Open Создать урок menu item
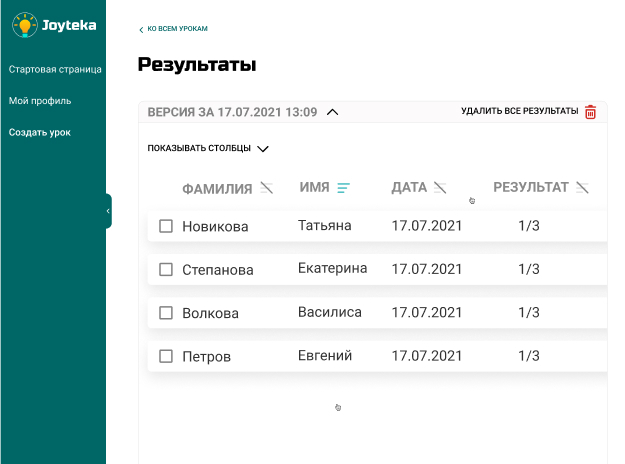 point(39,132)
